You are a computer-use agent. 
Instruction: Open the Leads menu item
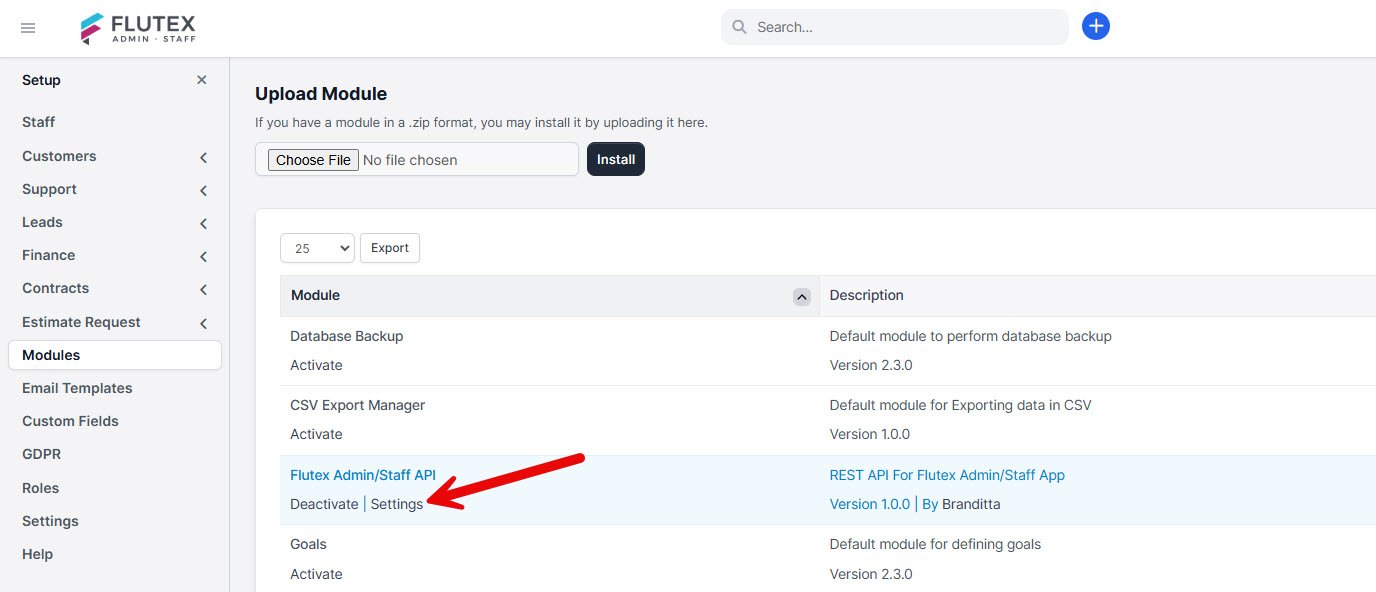click(x=42, y=222)
